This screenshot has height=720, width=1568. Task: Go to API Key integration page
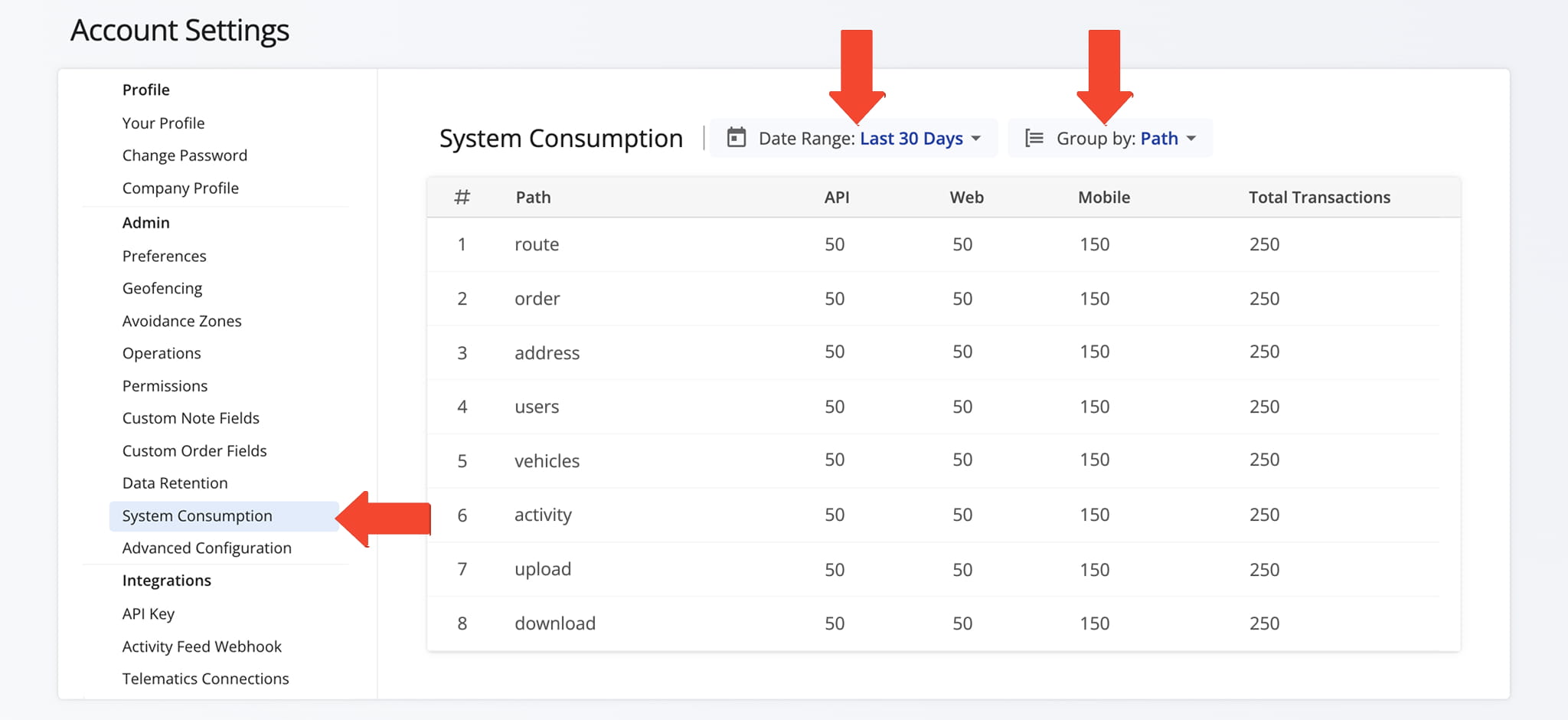click(149, 614)
